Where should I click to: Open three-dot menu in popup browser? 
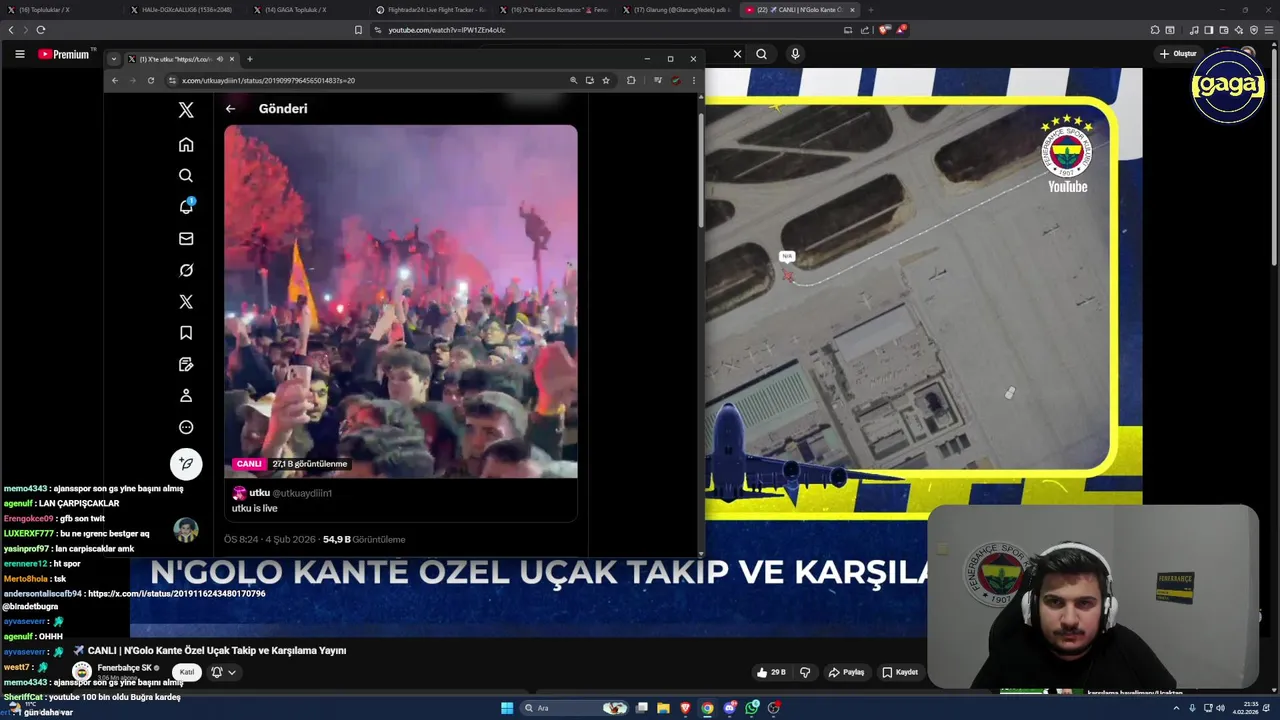click(x=693, y=80)
